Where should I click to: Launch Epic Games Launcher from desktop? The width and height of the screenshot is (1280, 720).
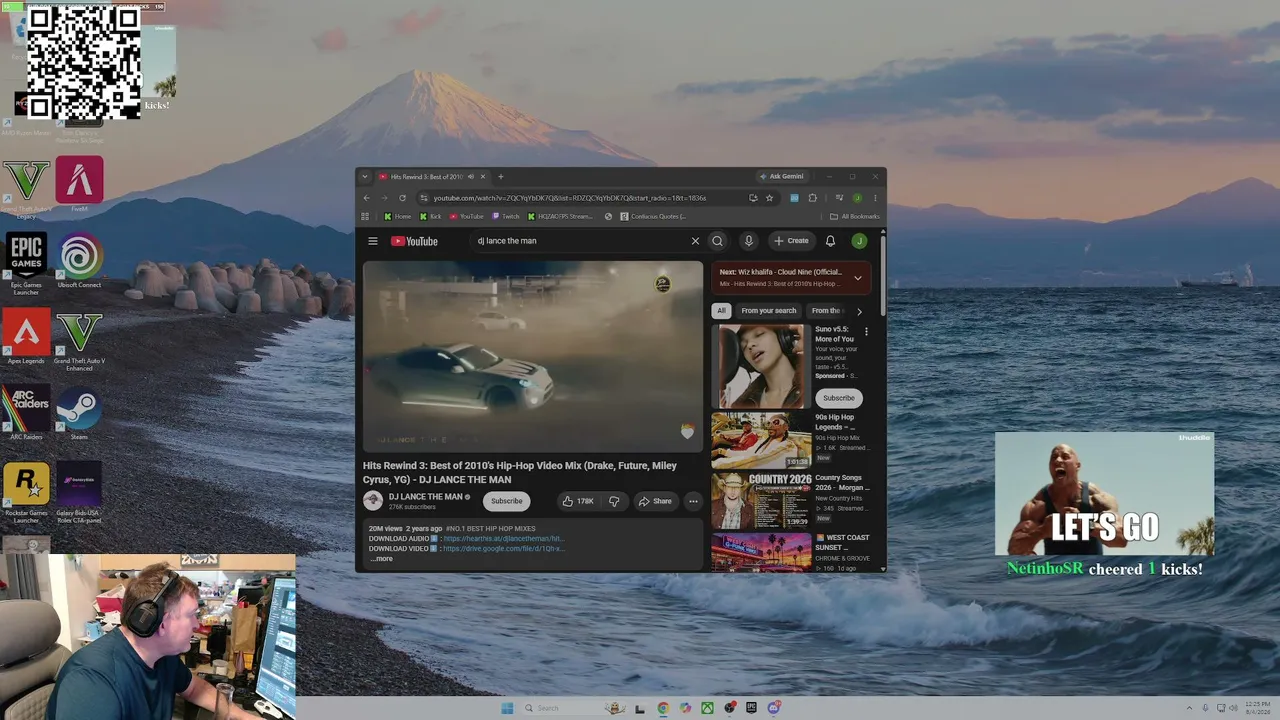pyautogui.click(x=26, y=264)
